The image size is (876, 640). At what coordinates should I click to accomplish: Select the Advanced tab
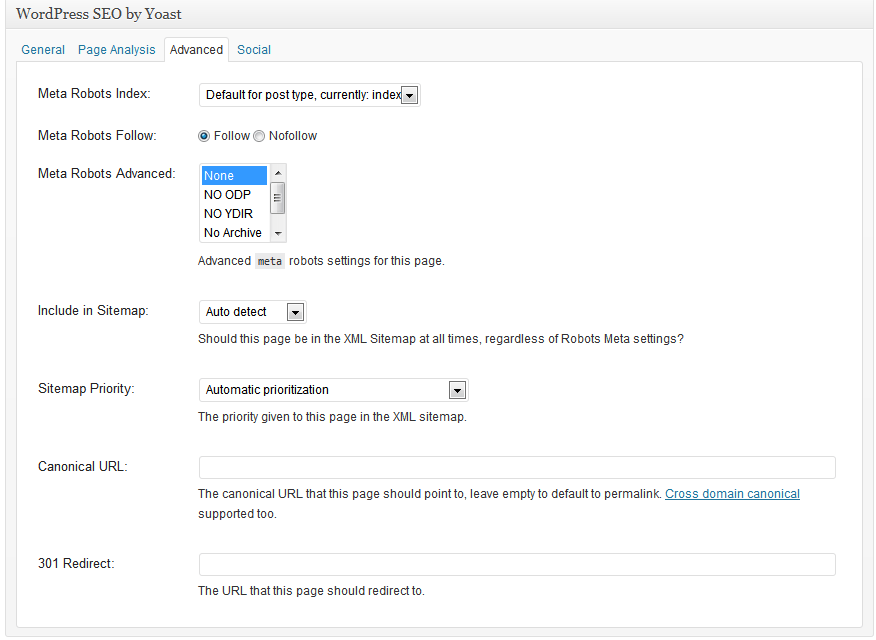[x=196, y=49]
